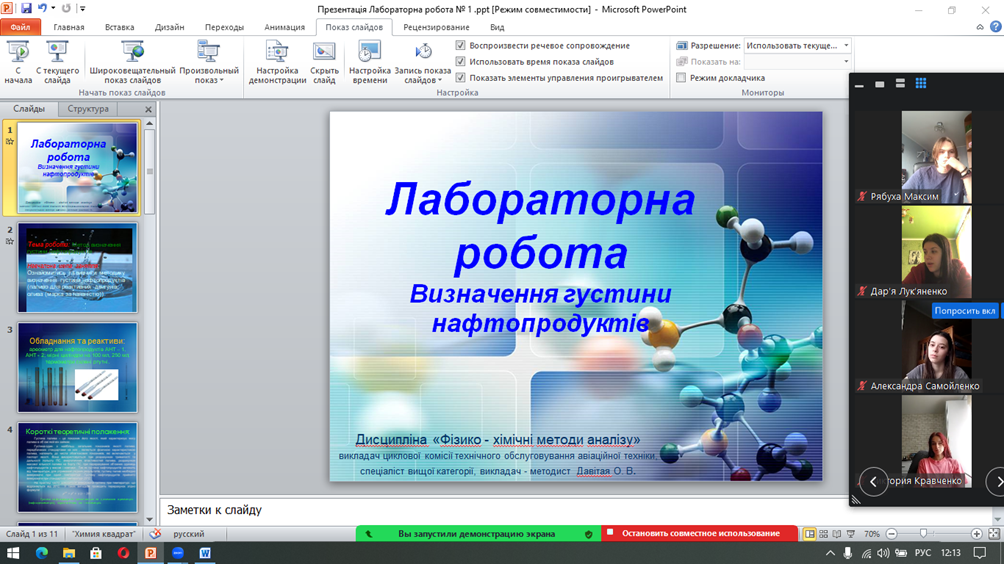This screenshot has width=1004, height=564.
Task: Click the zoom slider in status bar
Action: point(923,534)
